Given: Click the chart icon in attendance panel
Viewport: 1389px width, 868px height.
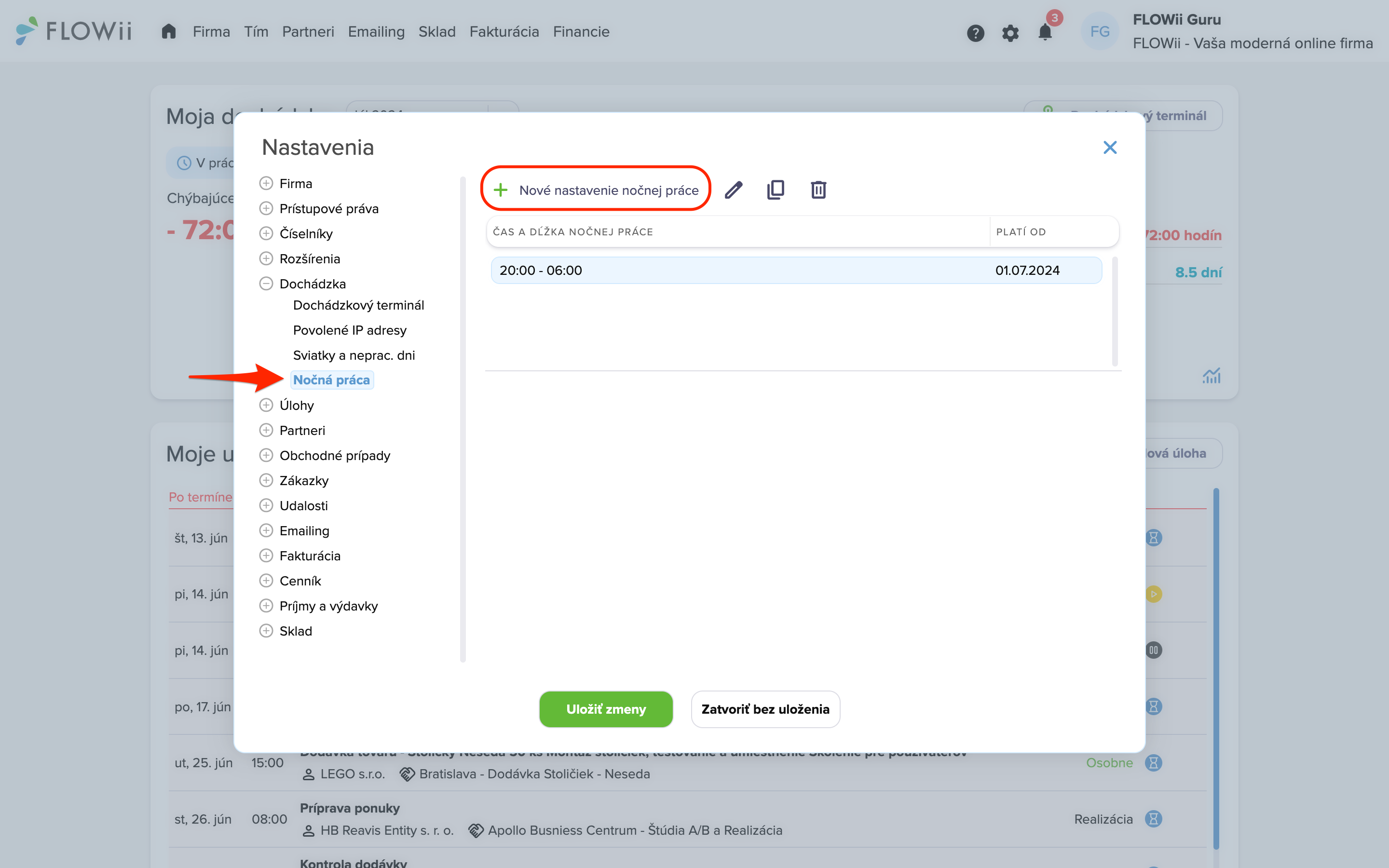Looking at the screenshot, I should (x=1211, y=376).
